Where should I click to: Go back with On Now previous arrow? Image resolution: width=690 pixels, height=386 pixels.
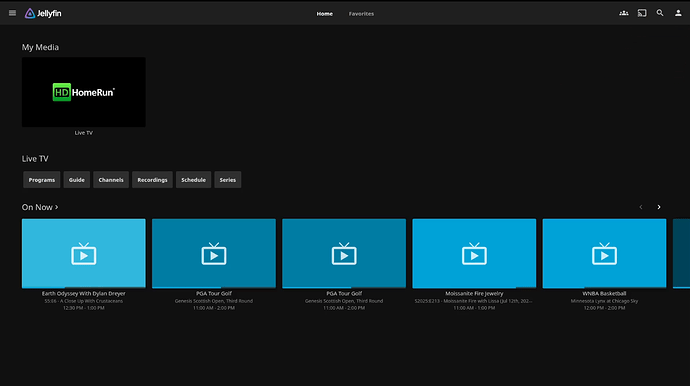[x=641, y=207]
